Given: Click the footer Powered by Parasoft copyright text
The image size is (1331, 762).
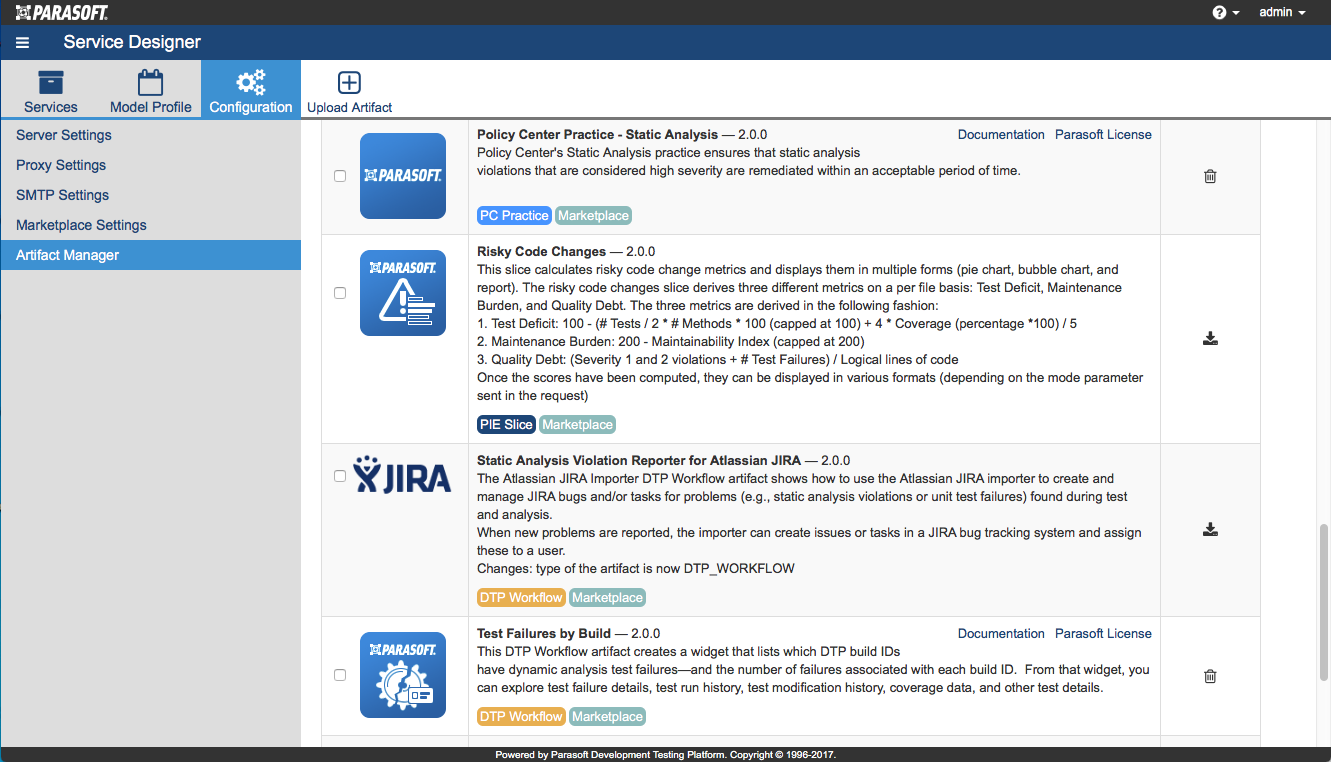Looking at the screenshot, I should tap(665, 755).
